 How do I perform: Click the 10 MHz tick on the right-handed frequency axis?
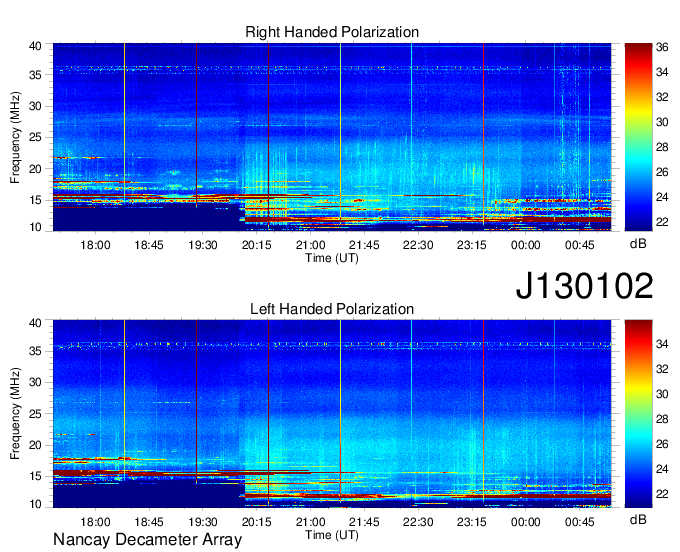[x=35, y=227]
